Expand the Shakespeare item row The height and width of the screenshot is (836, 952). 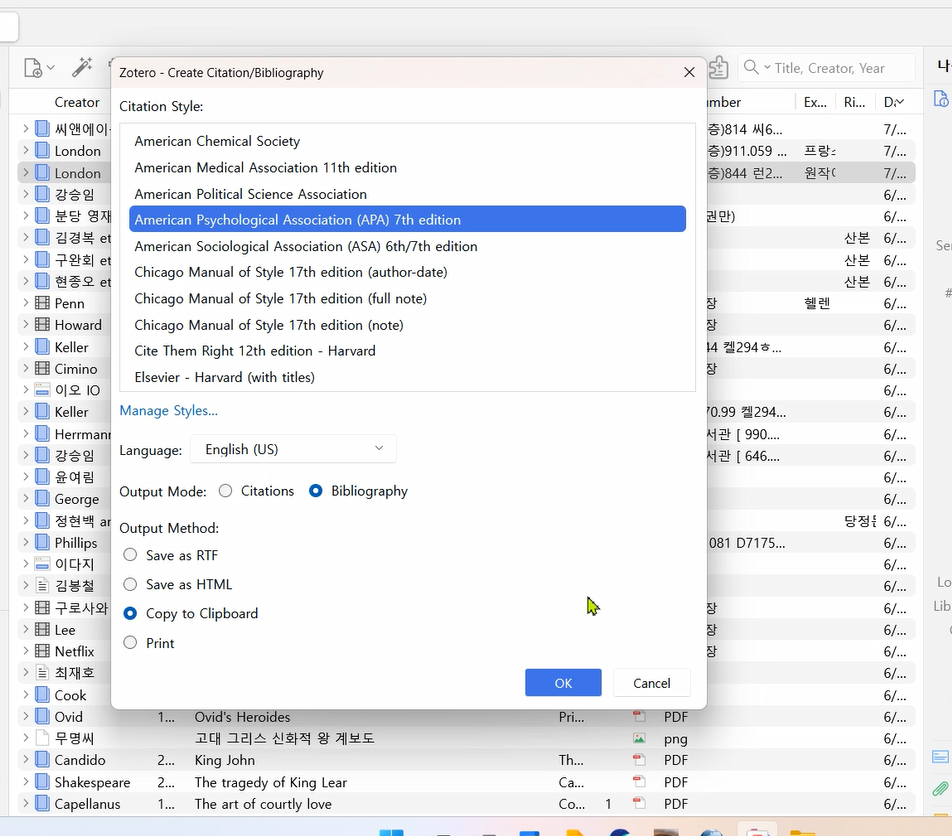coord(26,782)
